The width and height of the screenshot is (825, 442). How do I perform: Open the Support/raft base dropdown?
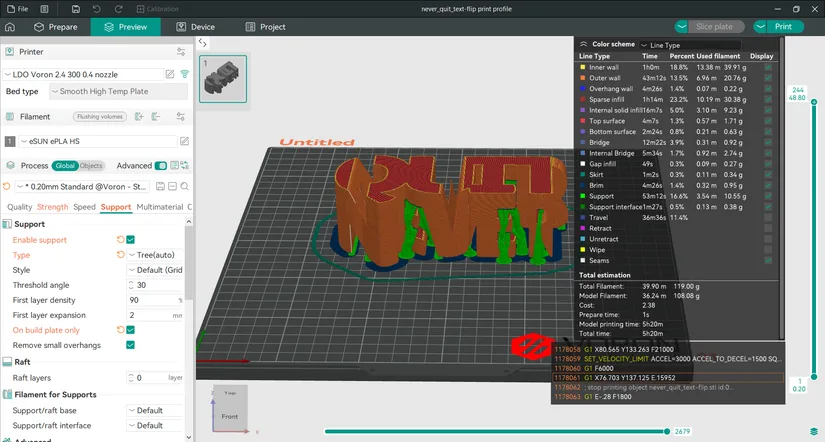(x=155, y=410)
